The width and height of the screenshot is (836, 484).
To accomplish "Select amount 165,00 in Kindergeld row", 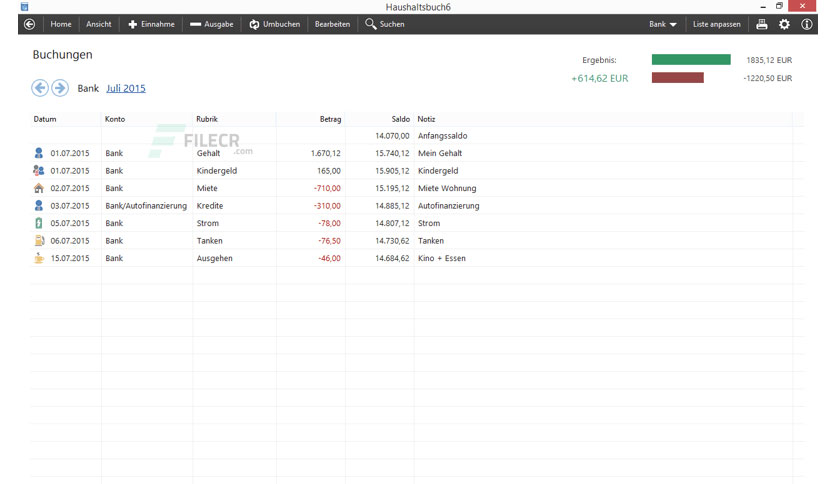I will tap(329, 171).
